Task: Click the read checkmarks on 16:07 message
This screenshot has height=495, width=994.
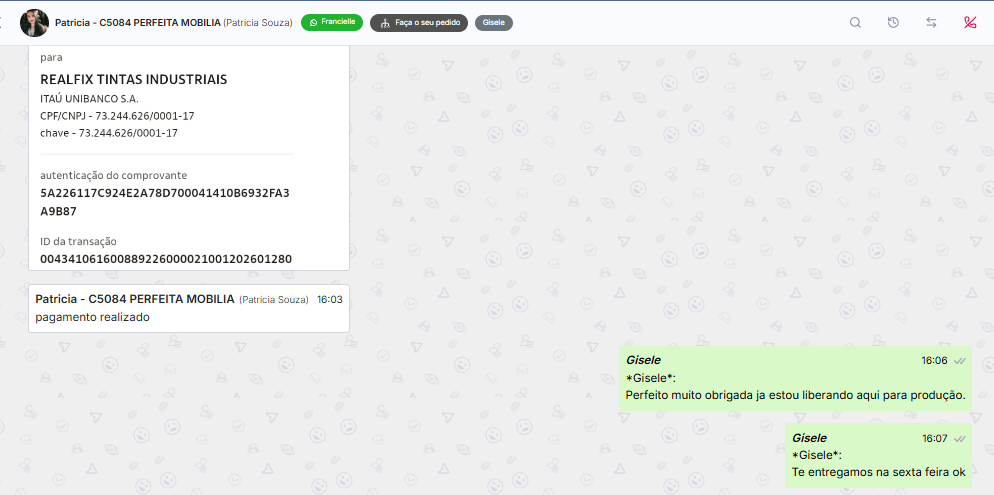Action: click(x=960, y=439)
